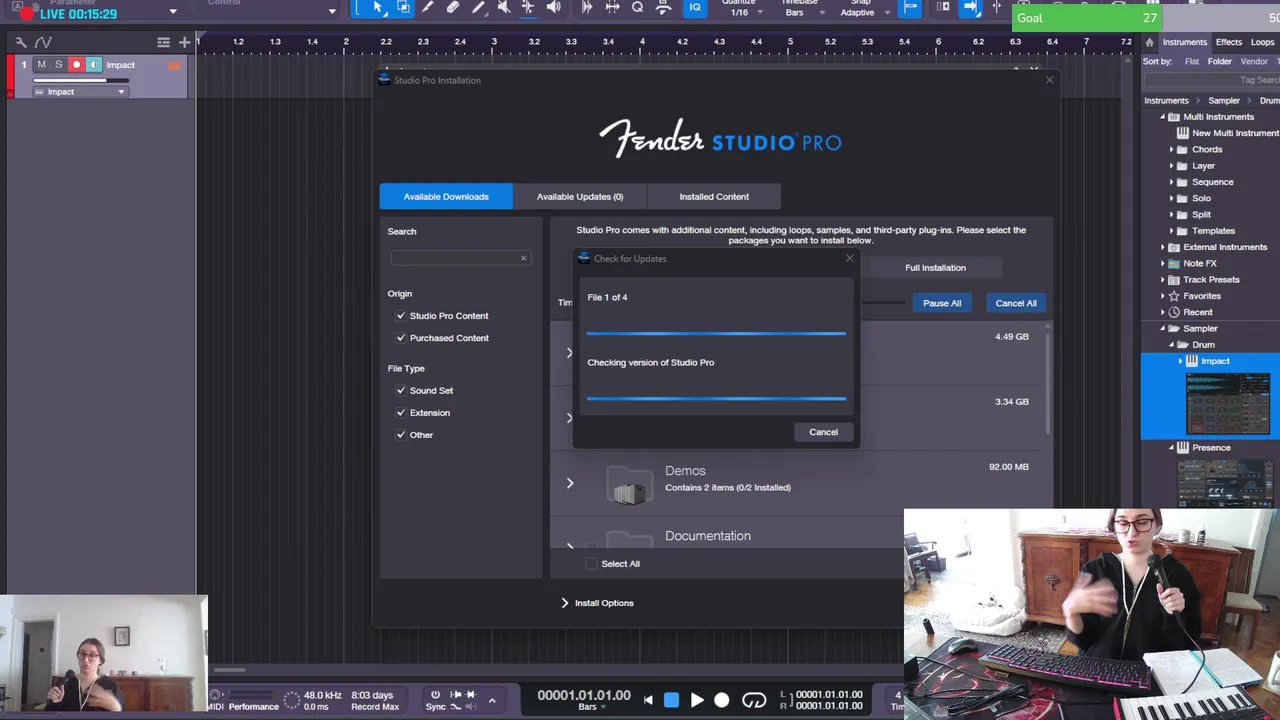This screenshot has width=1280, height=720.
Task: Choose the Eraser tool in the toolbar
Action: coord(453,8)
